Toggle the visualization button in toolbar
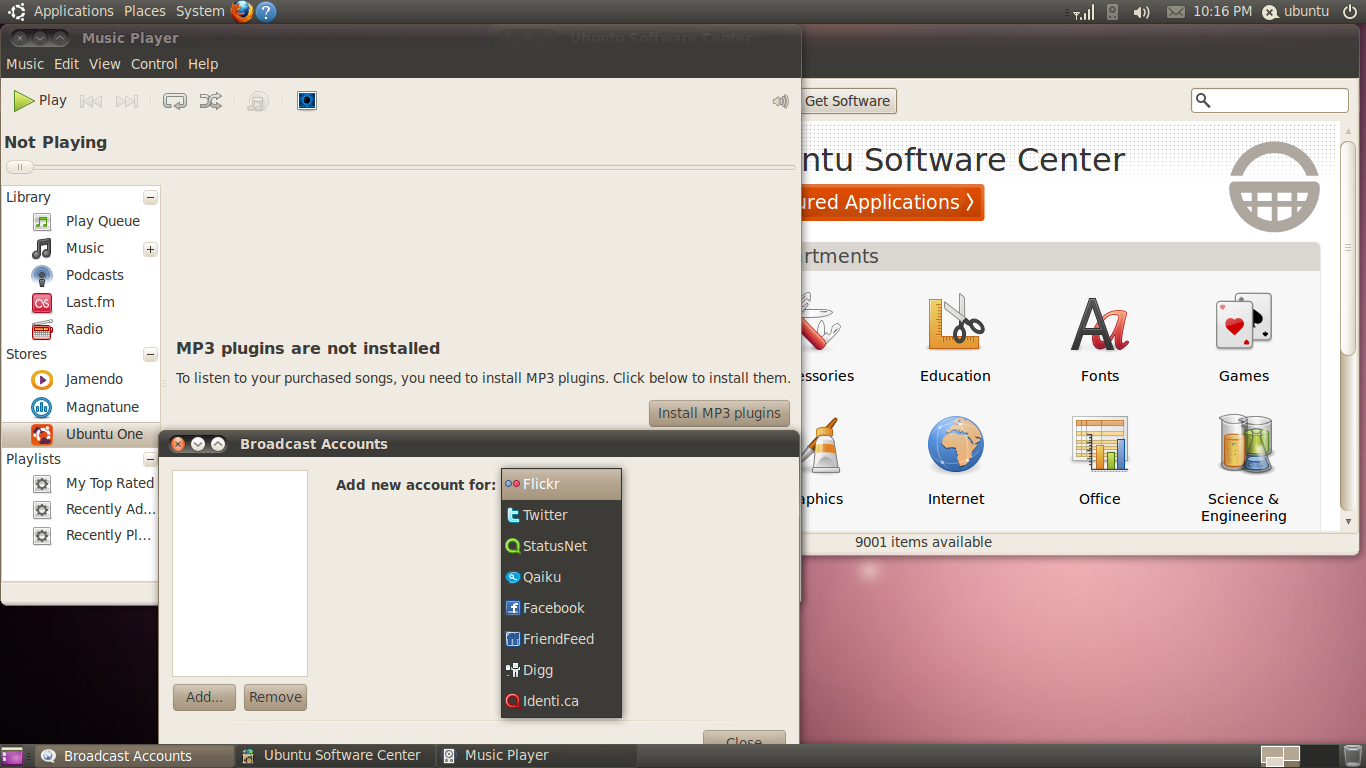This screenshot has width=1366, height=768. [307, 101]
